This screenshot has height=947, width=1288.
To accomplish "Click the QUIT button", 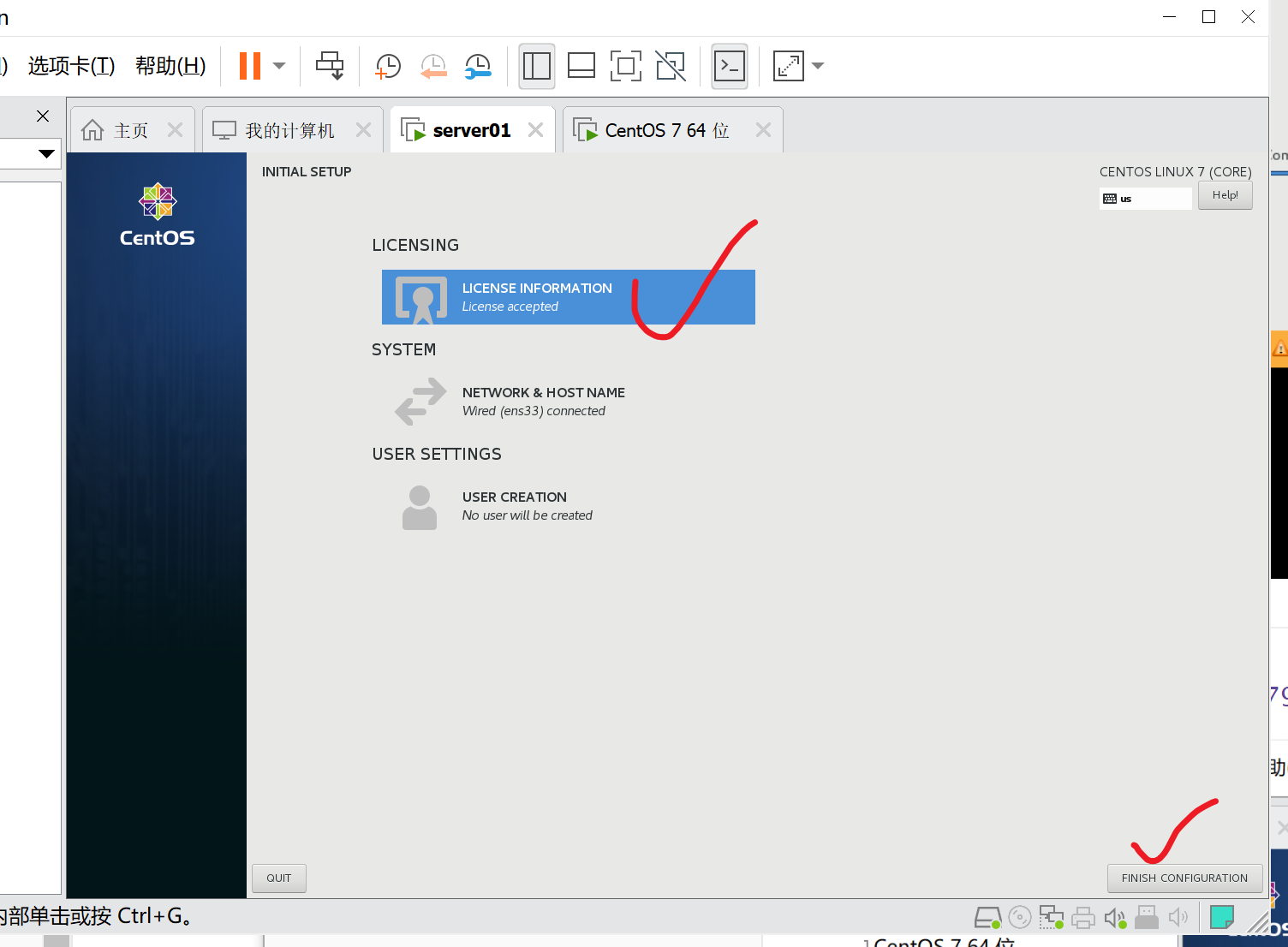I will (279, 879).
